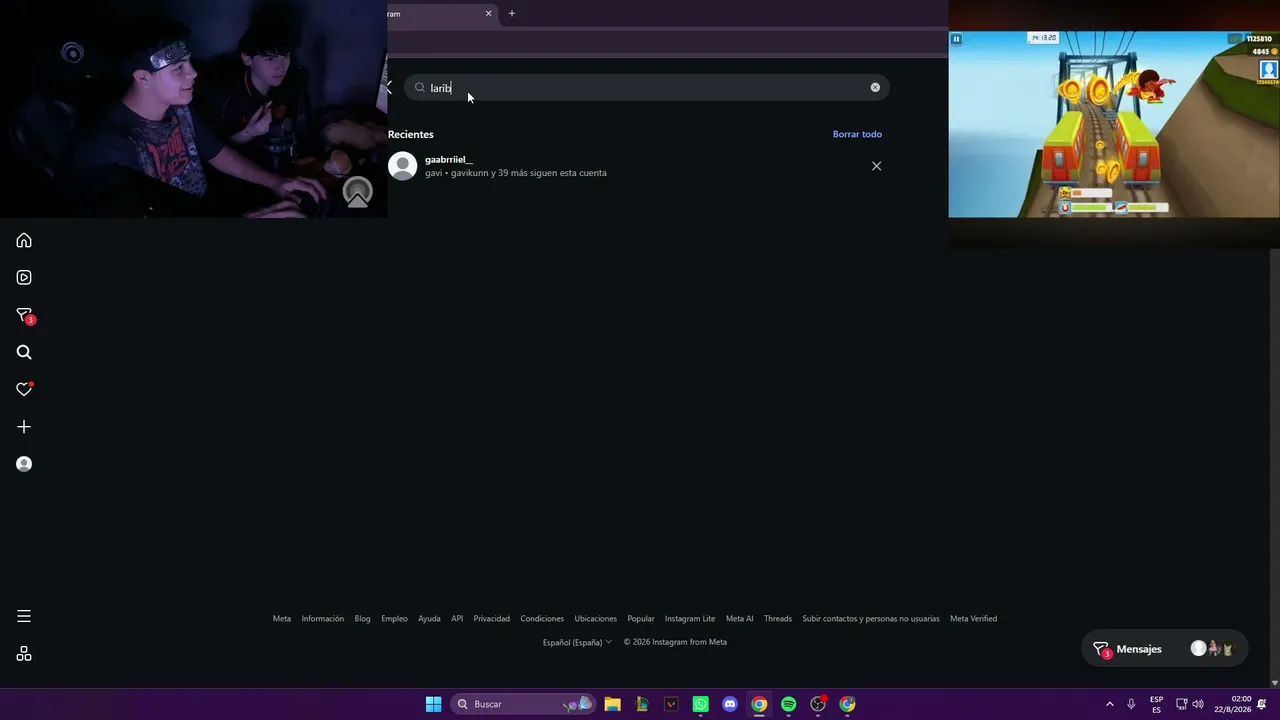The height and width of the screenshot is (720, 1280).
Task: Open Meta Verified footer link
Action: pyautogui.click(x=973, y=619)
